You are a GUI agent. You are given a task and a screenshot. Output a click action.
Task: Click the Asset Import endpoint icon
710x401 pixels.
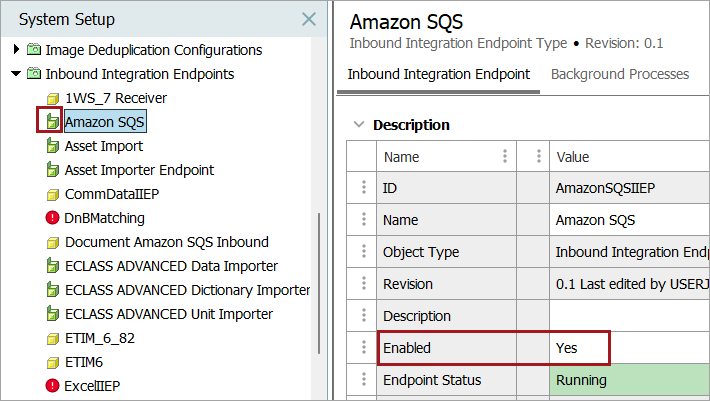click(52, 146)
